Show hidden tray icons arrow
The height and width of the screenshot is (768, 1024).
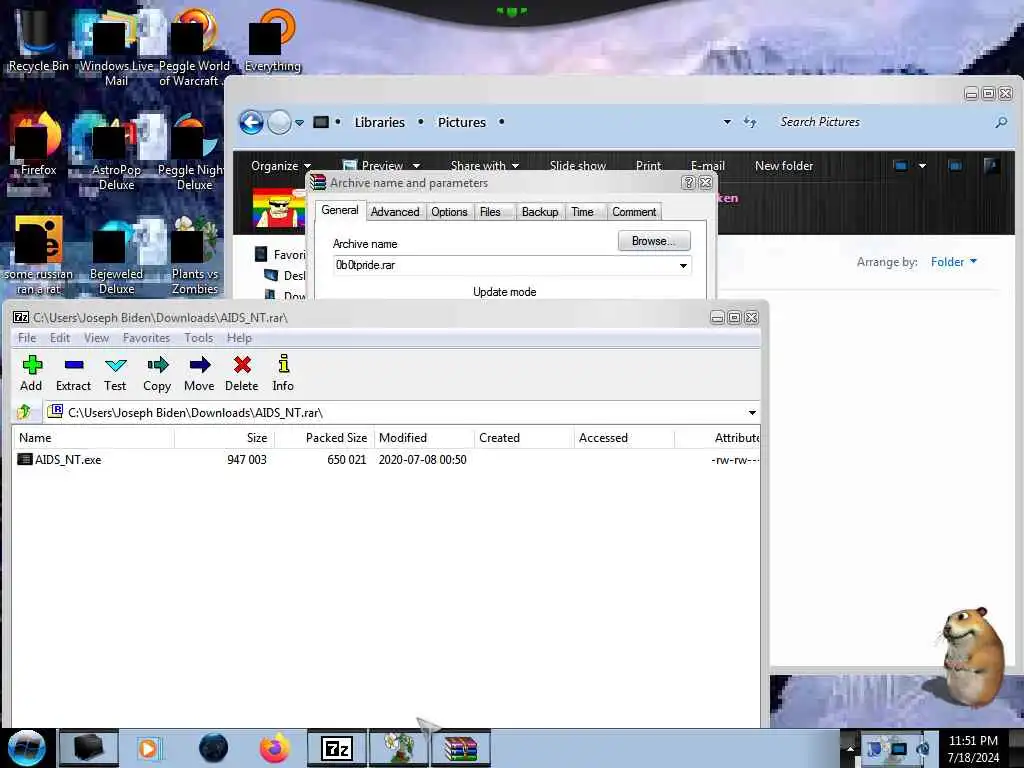850,748
